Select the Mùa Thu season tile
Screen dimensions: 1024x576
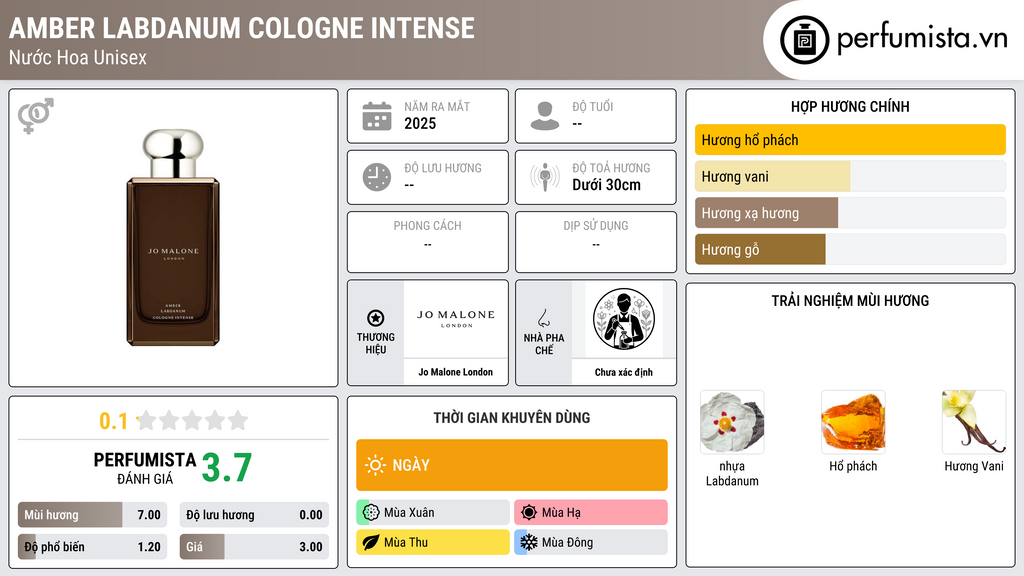[433, 542]
